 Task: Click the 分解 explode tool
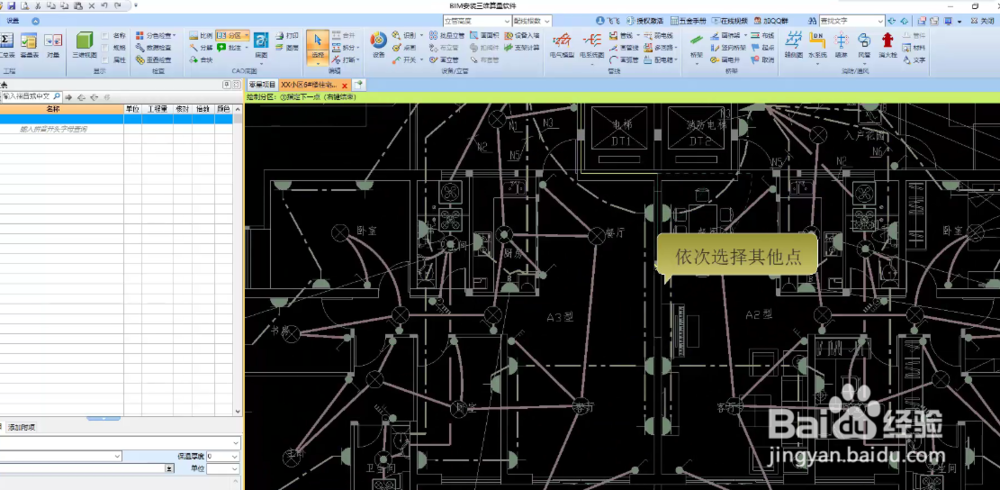point(201,48)
